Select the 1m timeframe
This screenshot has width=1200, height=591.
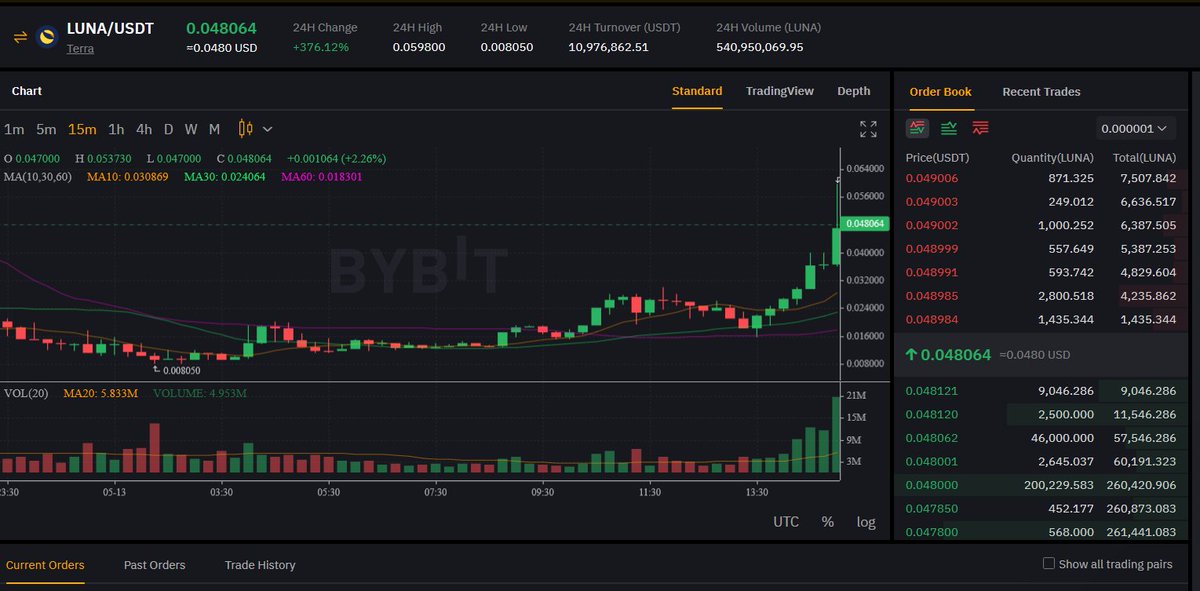[14, 129]
